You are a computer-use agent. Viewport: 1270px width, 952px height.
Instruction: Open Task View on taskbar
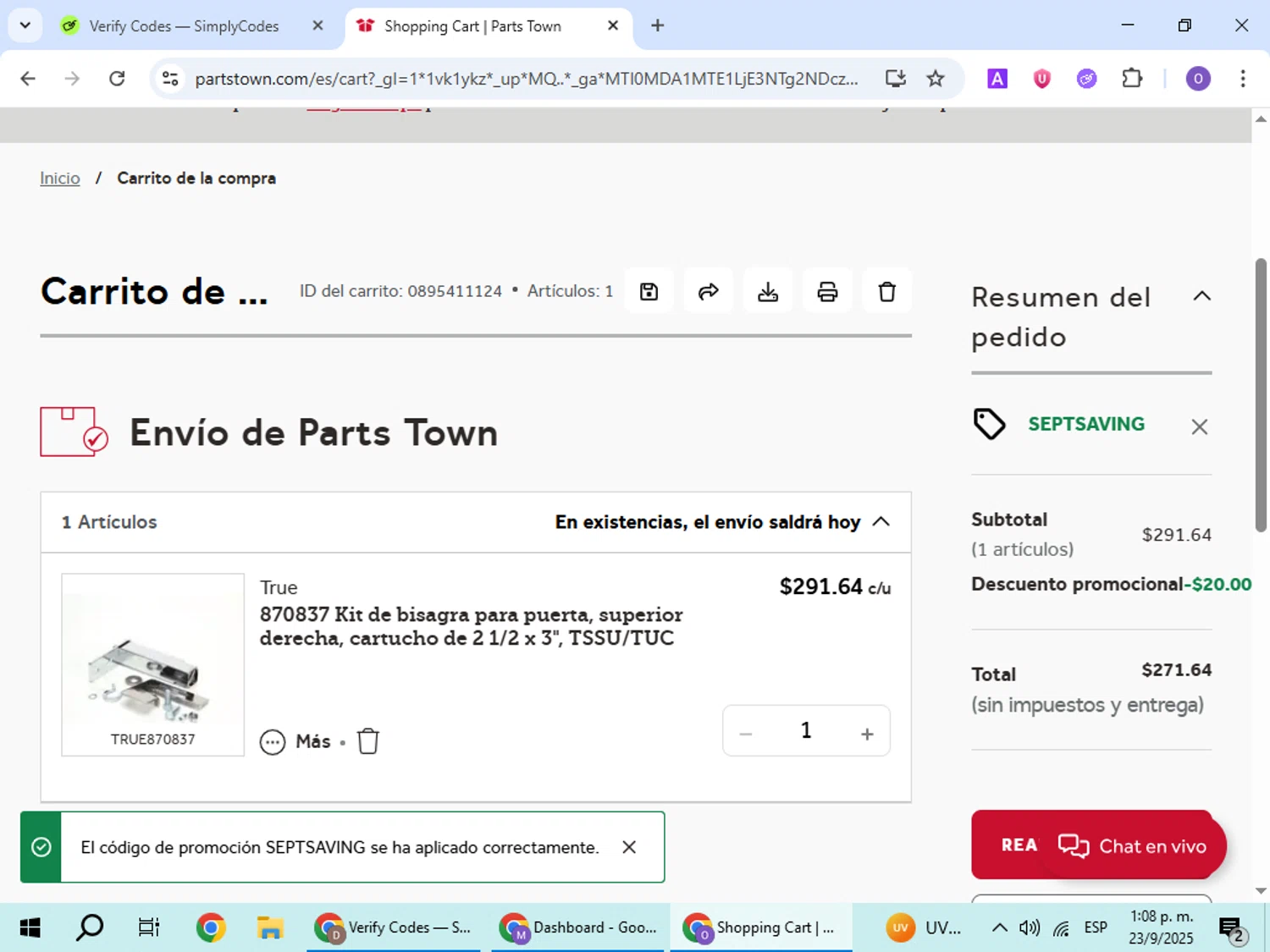[149, 927]
